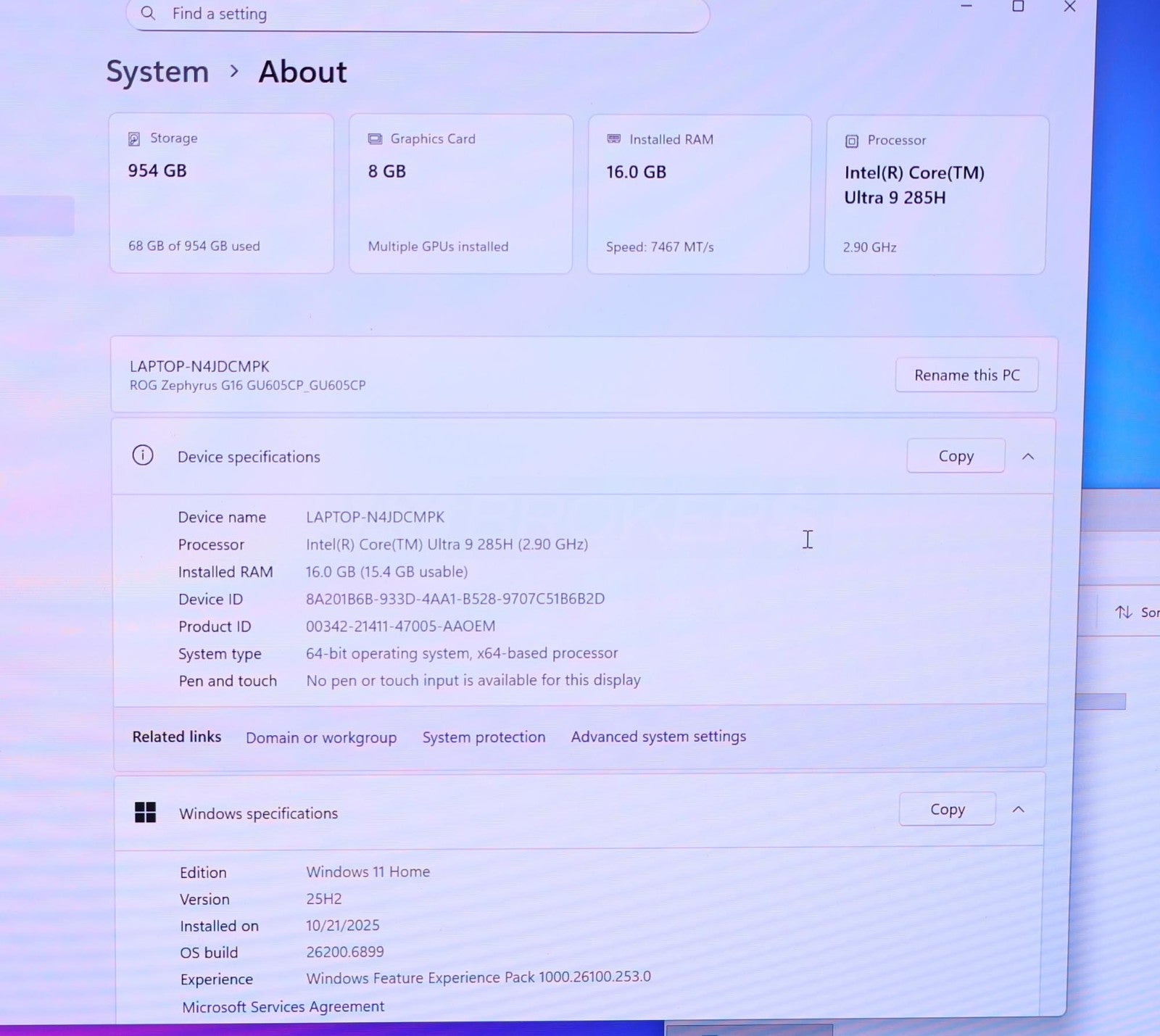Click the Device specifications info icon

(x=143, y=455)
